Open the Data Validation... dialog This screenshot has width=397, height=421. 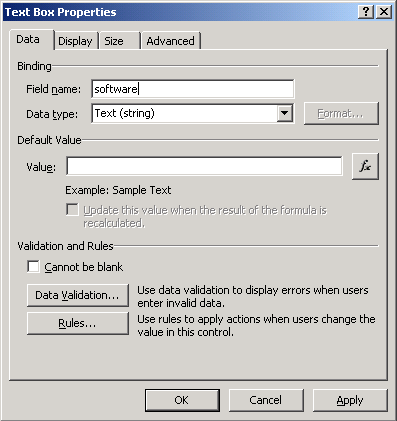[x=78, y=295]
